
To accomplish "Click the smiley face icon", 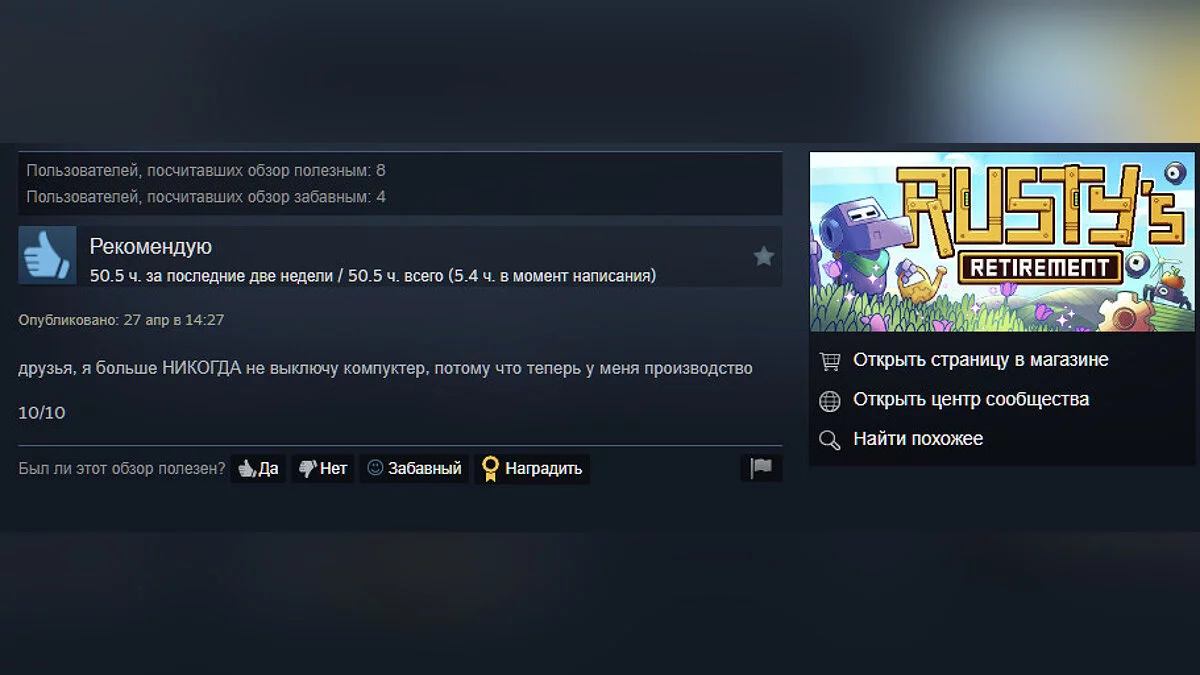I will 375,467.
